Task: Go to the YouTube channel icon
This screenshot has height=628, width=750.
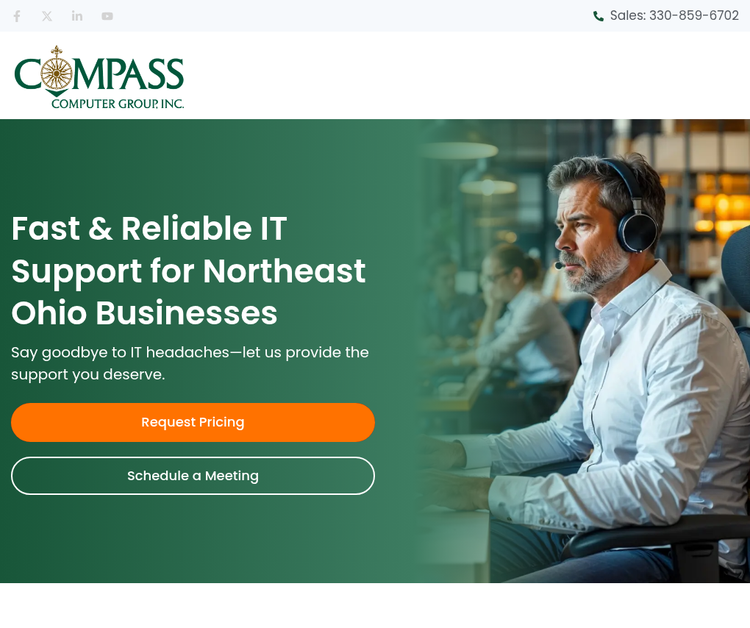Action: [107, 16]
